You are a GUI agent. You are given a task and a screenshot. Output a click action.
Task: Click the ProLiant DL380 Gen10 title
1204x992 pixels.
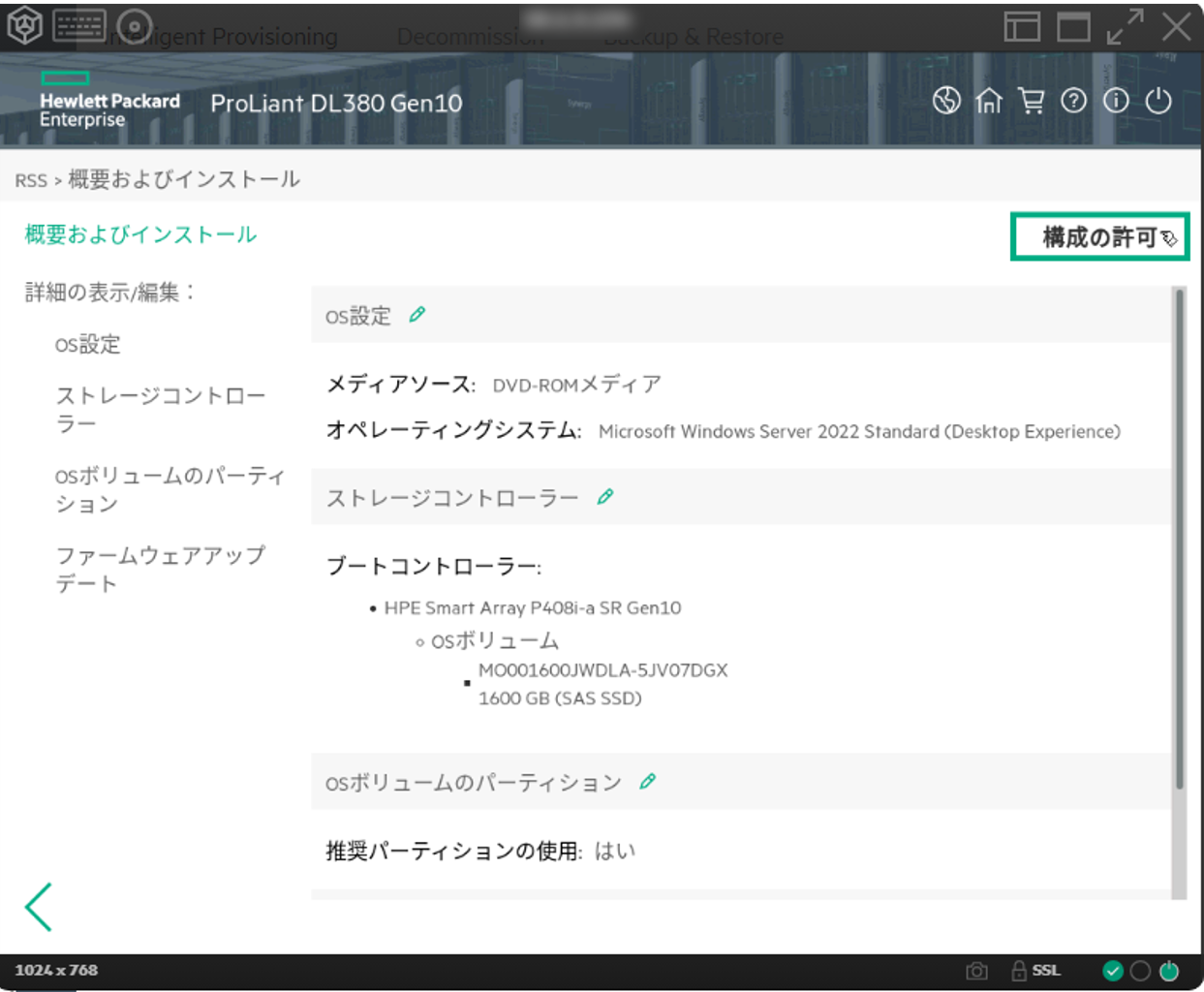[336, 104]
